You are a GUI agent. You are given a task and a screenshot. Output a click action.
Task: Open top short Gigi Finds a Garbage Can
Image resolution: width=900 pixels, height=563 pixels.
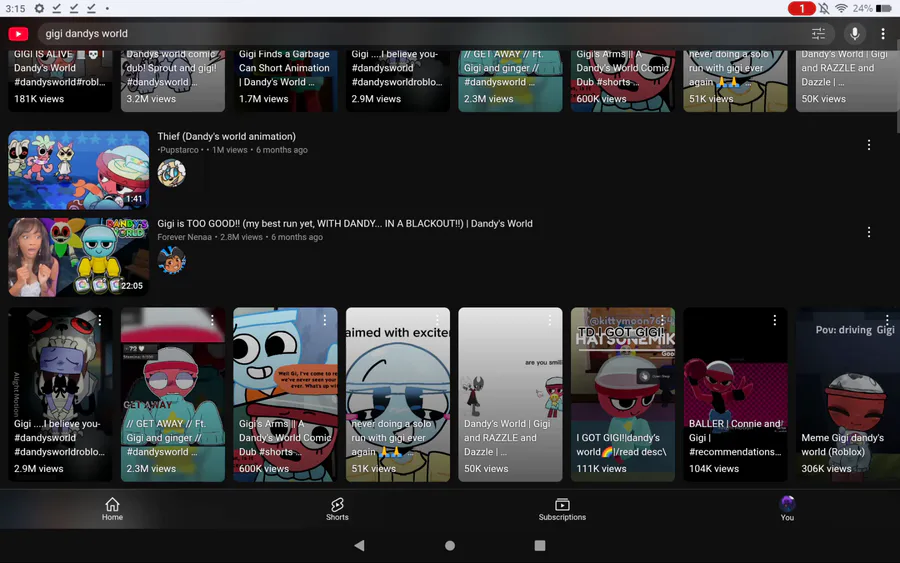pos(285,80)
